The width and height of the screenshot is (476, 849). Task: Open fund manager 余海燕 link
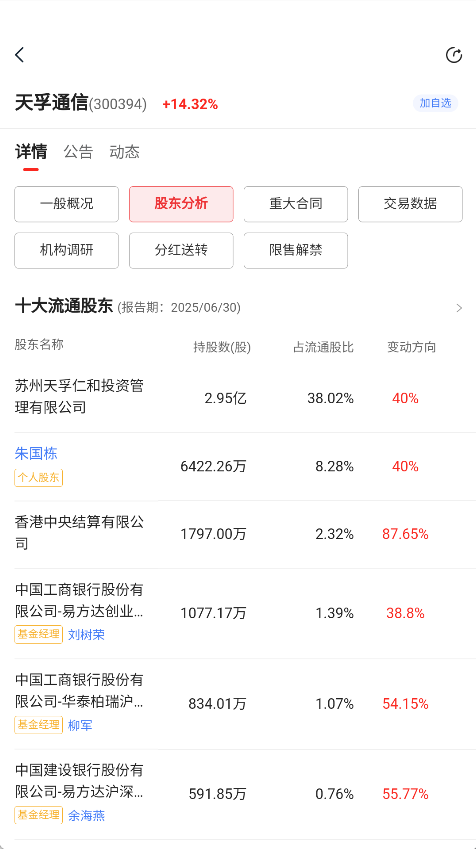(86, 815)
